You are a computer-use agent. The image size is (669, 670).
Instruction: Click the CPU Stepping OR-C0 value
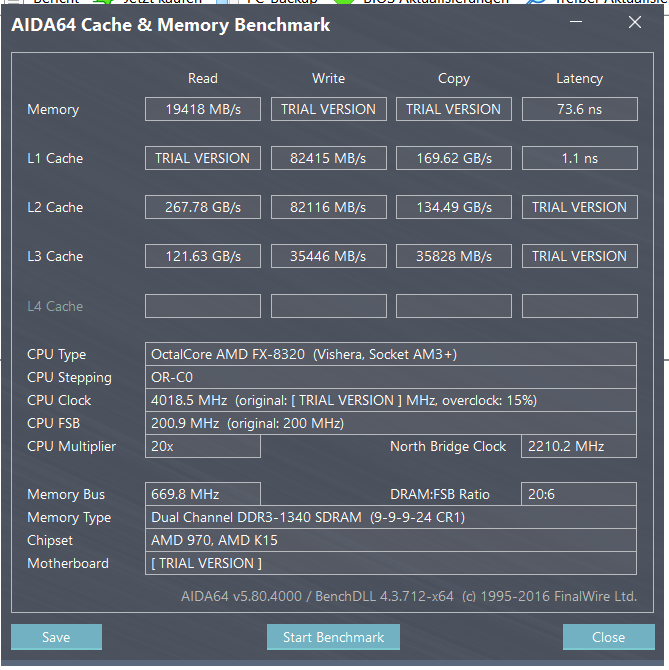click(391, 377)
